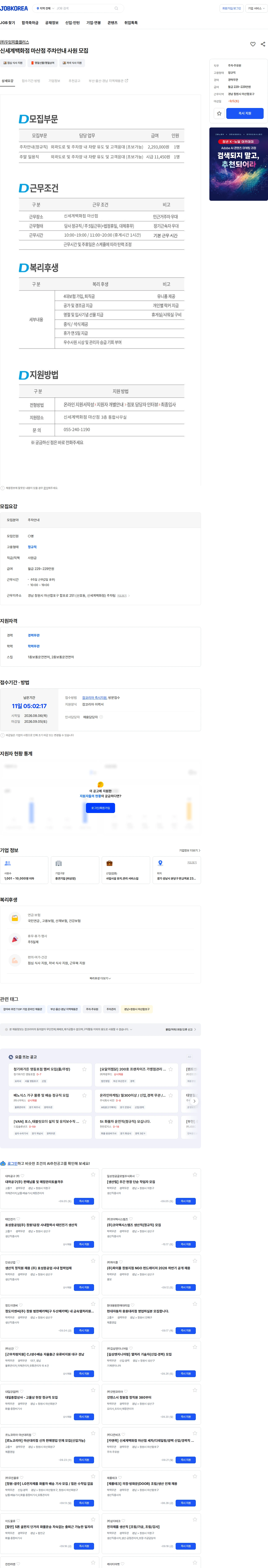Save job with the heart icon
Image resolution: width=268 pixels, height=1568 pixels.
pos(253,44)
